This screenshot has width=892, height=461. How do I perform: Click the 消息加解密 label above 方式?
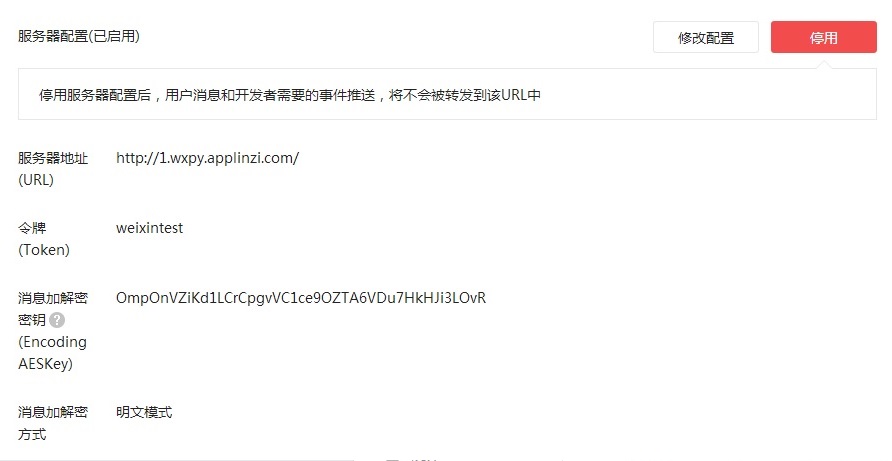click(53, 412)
